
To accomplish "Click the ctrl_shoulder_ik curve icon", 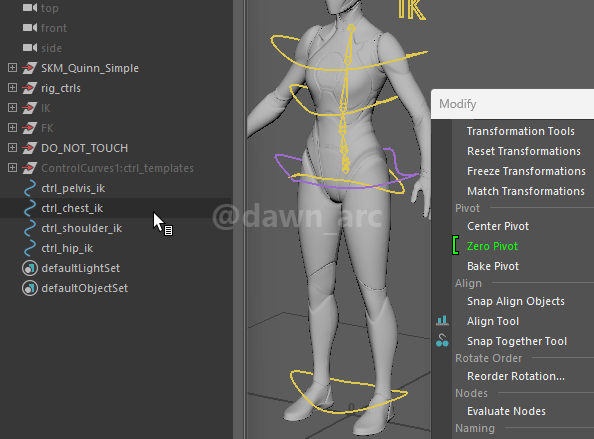I will coord(30,228).
